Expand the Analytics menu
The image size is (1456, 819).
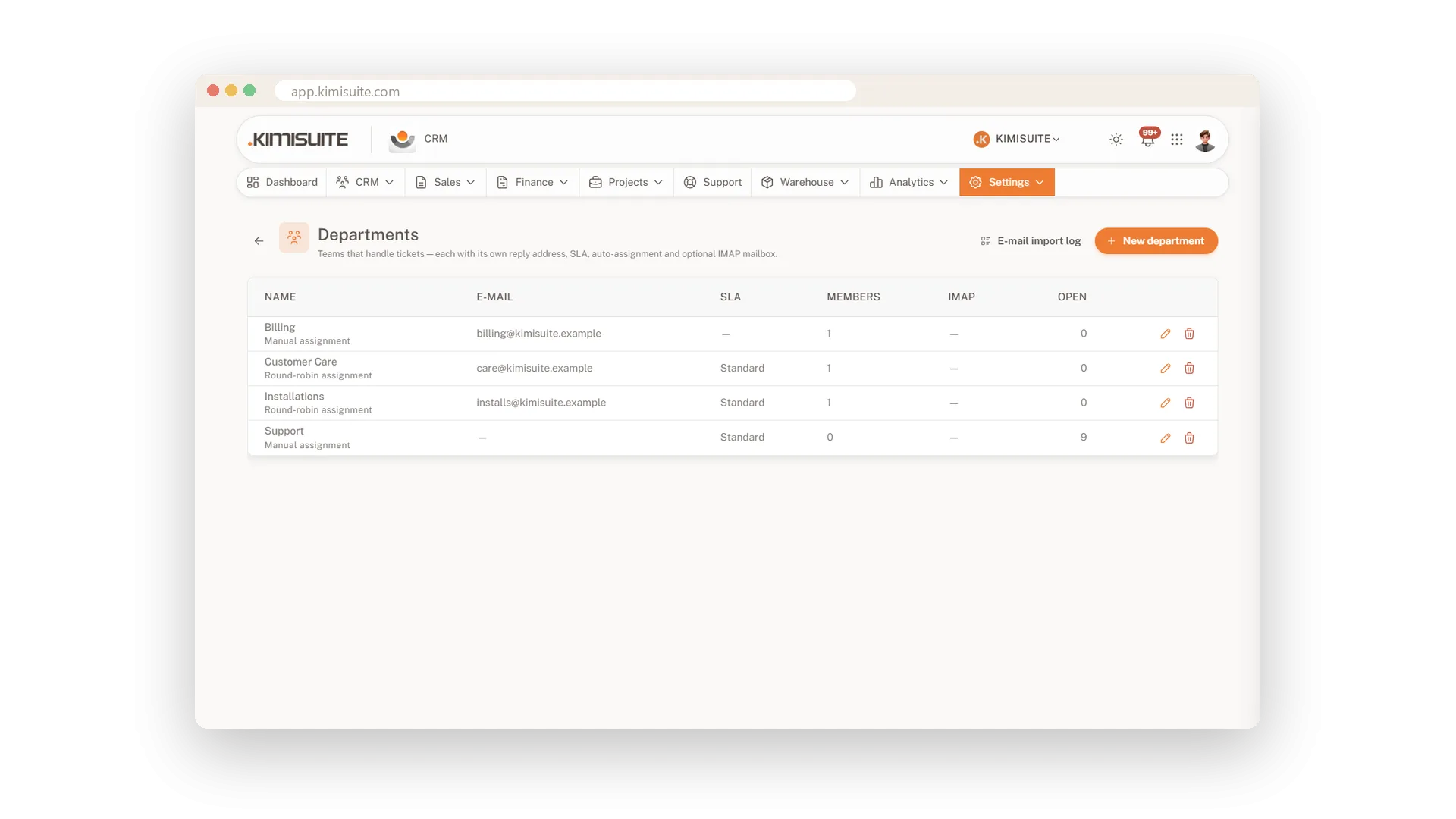coord(909,182)
